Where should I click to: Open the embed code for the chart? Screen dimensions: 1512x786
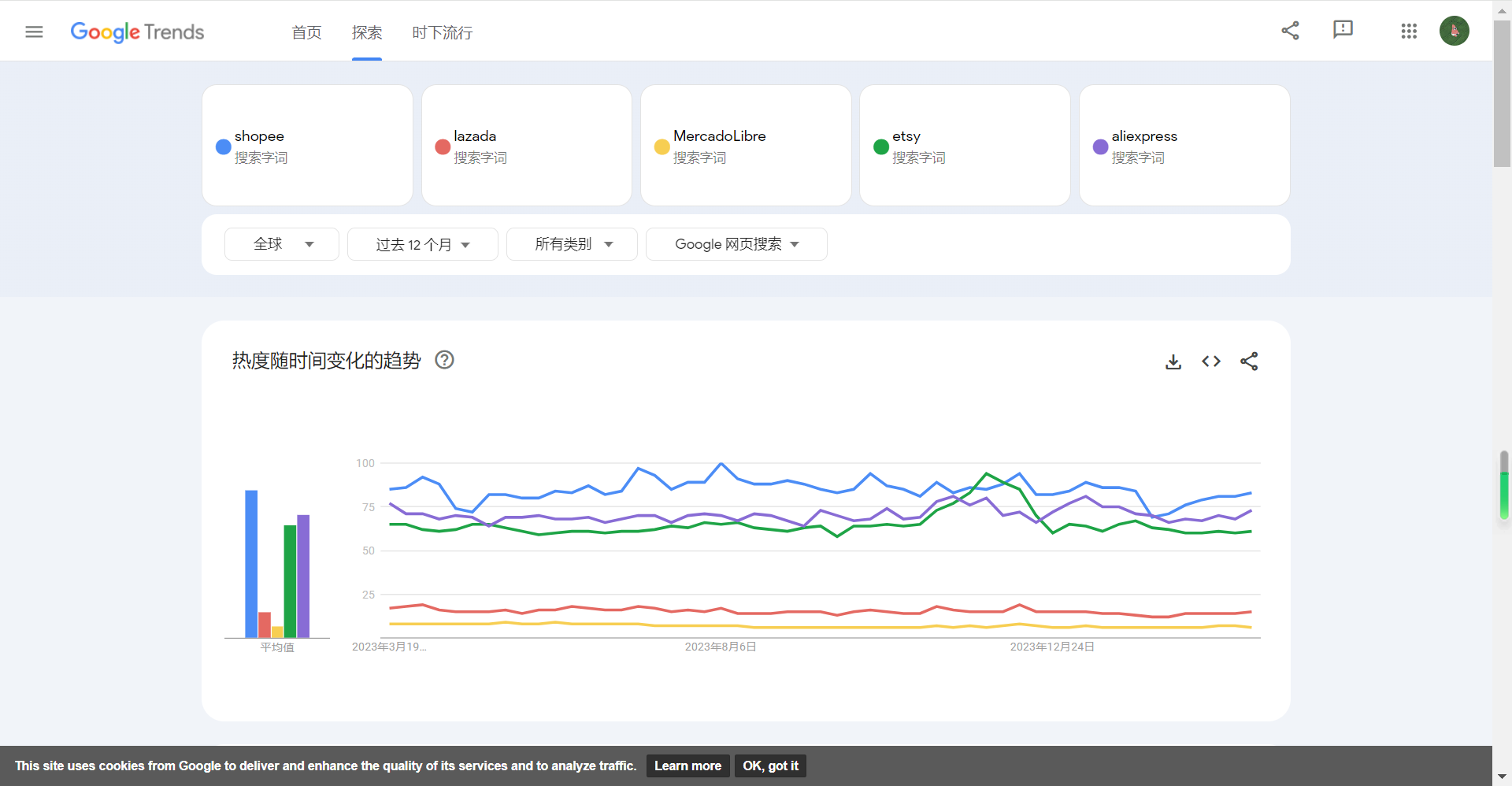click(x=1211, y=361)
